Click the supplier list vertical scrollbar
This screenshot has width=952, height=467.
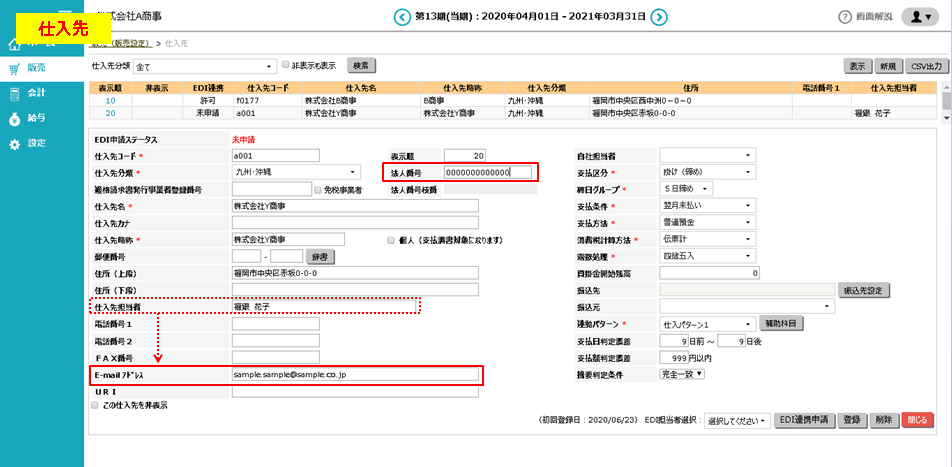click(946, 100)
